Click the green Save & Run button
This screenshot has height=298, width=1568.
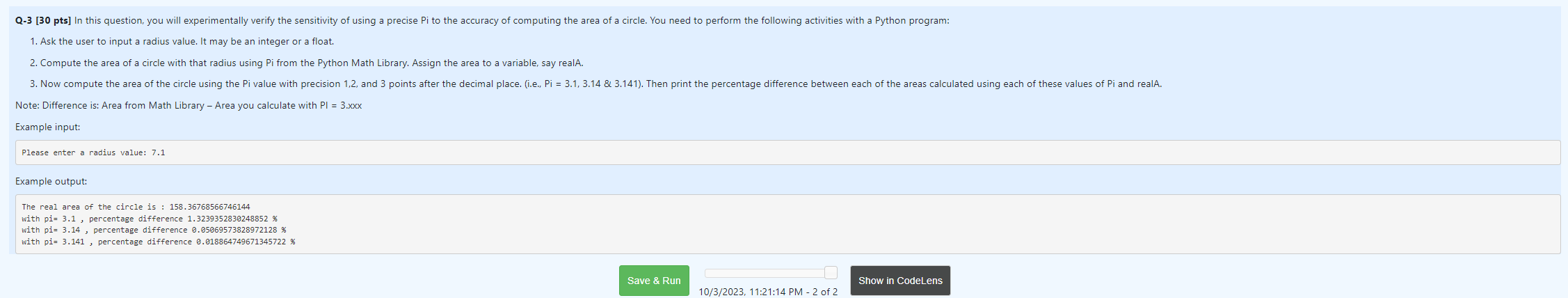pos(654,281)
